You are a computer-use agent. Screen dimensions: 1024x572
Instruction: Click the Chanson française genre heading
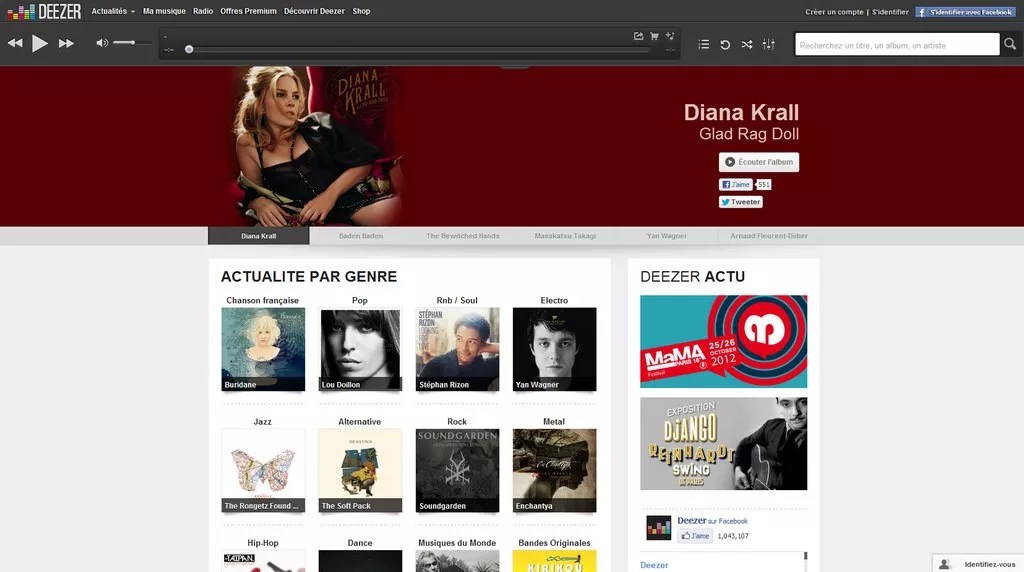[x=263, y=300]
